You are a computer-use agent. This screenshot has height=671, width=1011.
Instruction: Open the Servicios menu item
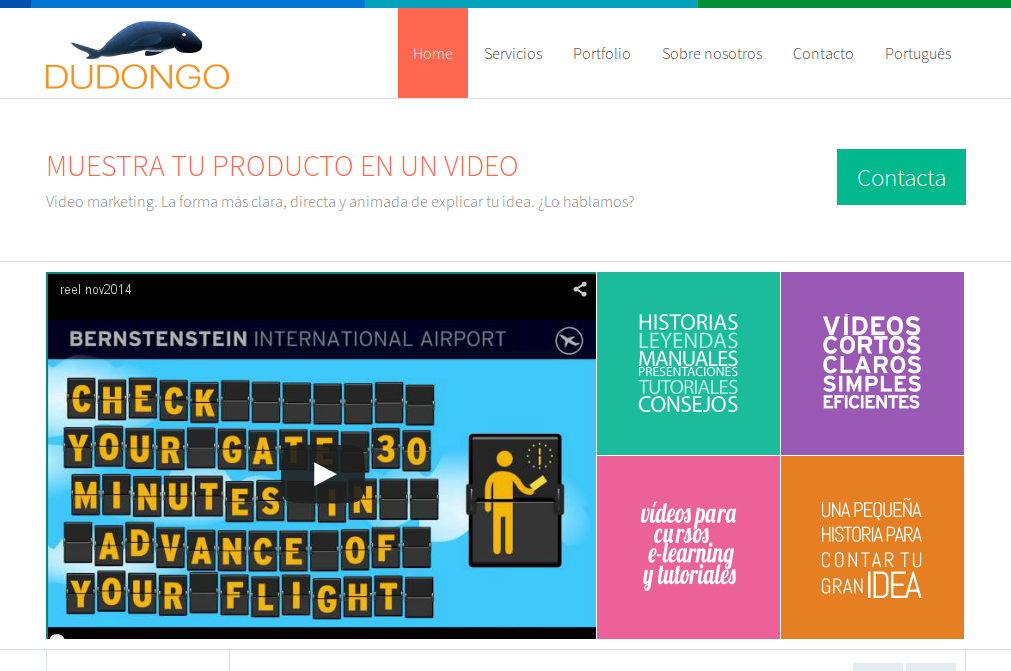pyautogui.click(x=513, y=53)
